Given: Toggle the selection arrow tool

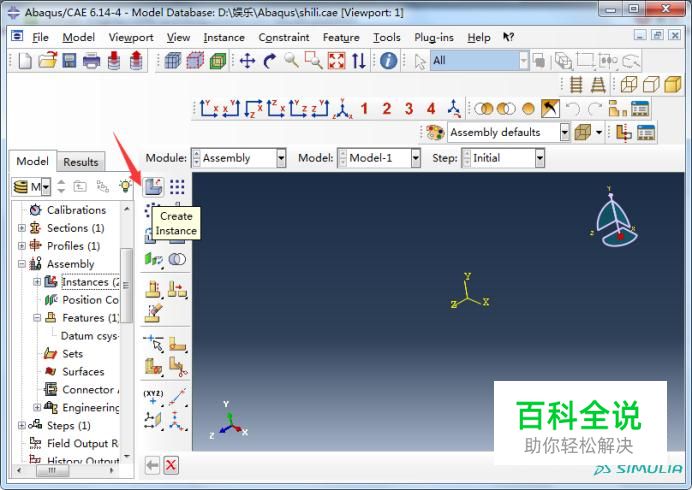Looking at the screenshot, I should point(420,61).
